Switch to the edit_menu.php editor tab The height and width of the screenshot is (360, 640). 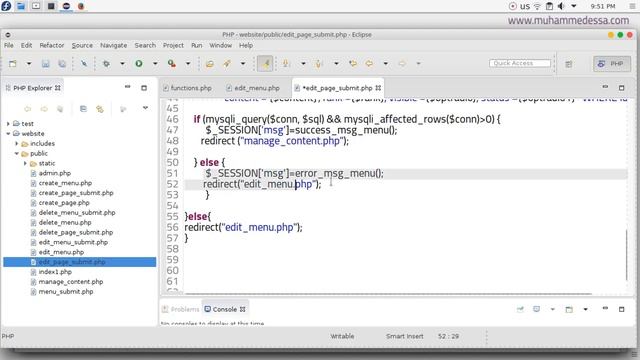pyautogui.click(x=253, y=88)
